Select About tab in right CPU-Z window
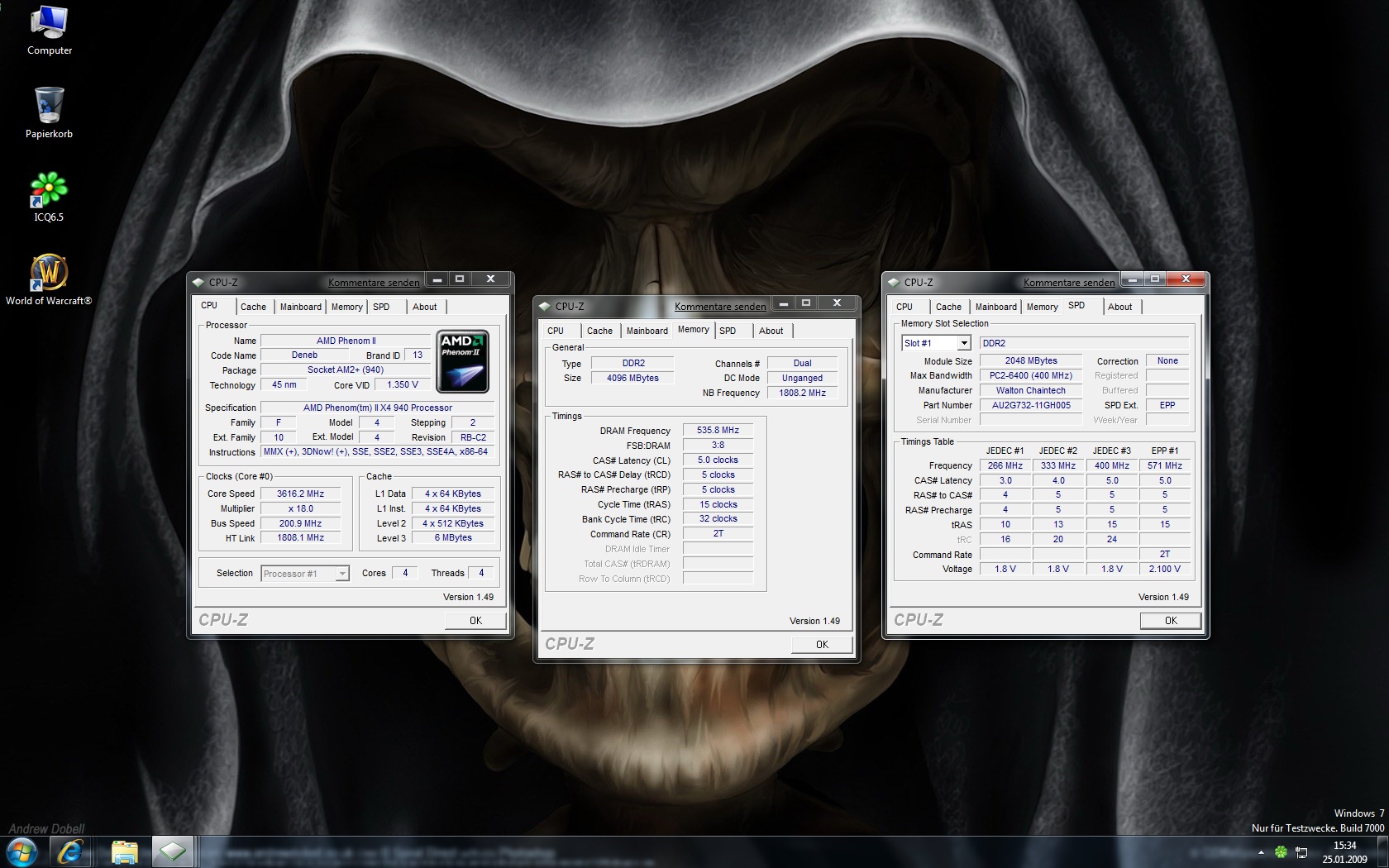1389x868 pixels. coord(1120,307)
